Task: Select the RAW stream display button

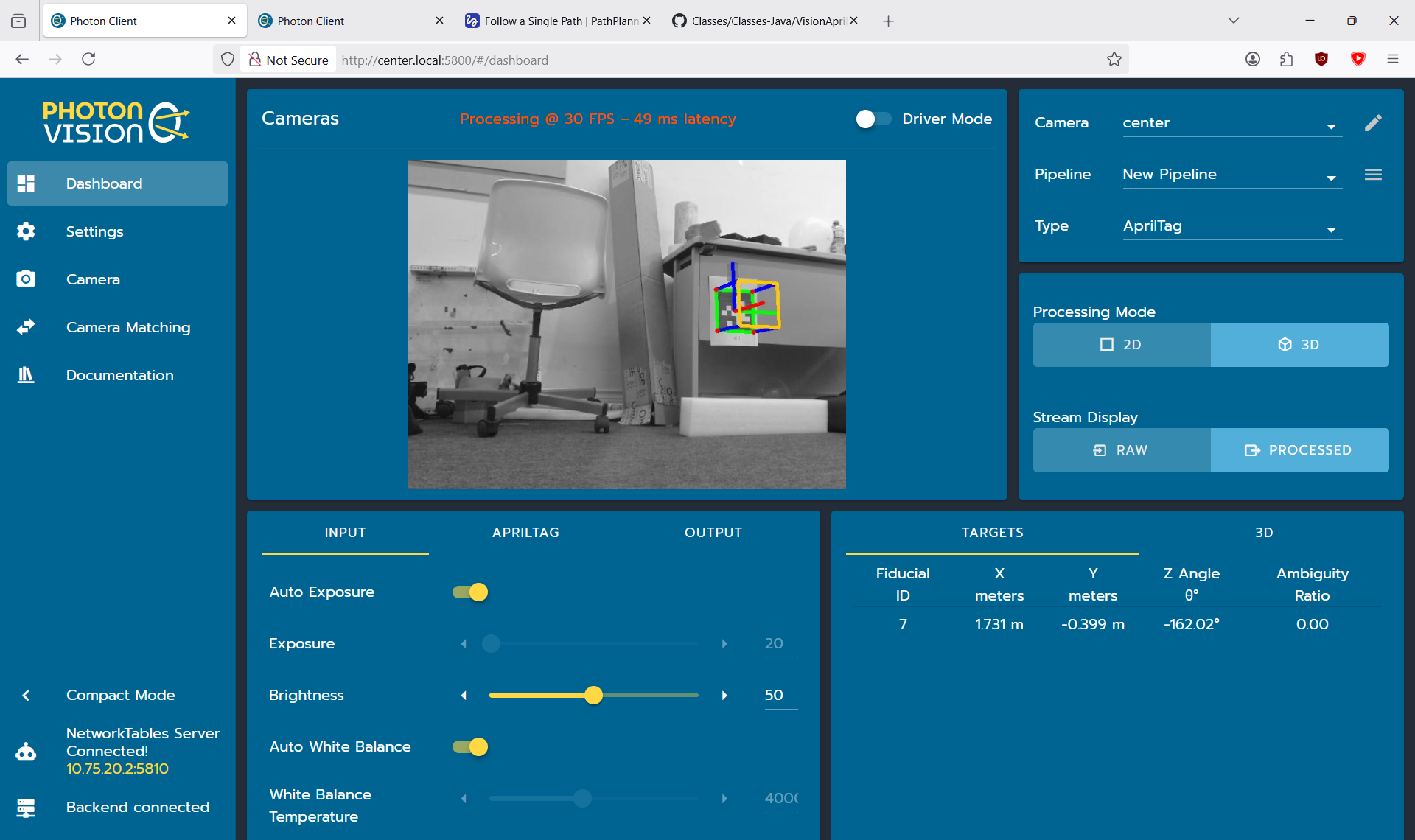Action: point(1122,450)
